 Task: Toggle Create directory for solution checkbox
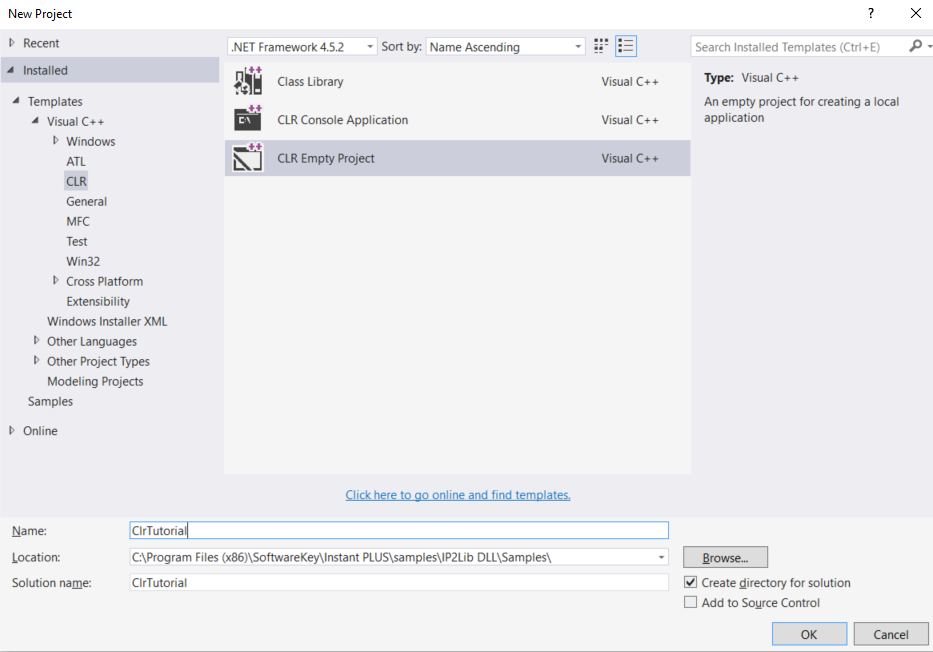tap(690, 582)
